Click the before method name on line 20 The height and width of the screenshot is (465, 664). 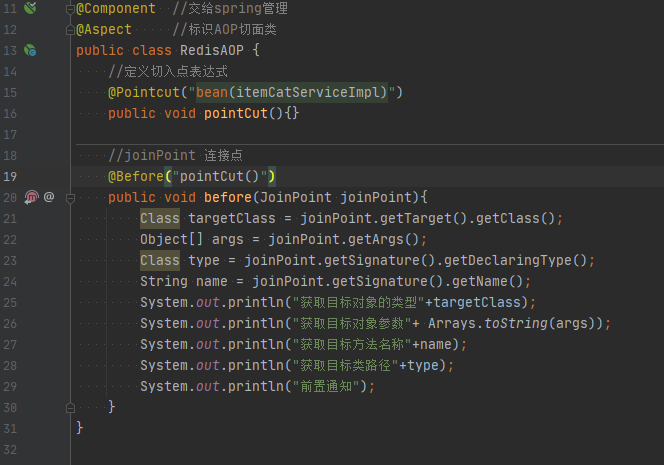click(228, 197)
